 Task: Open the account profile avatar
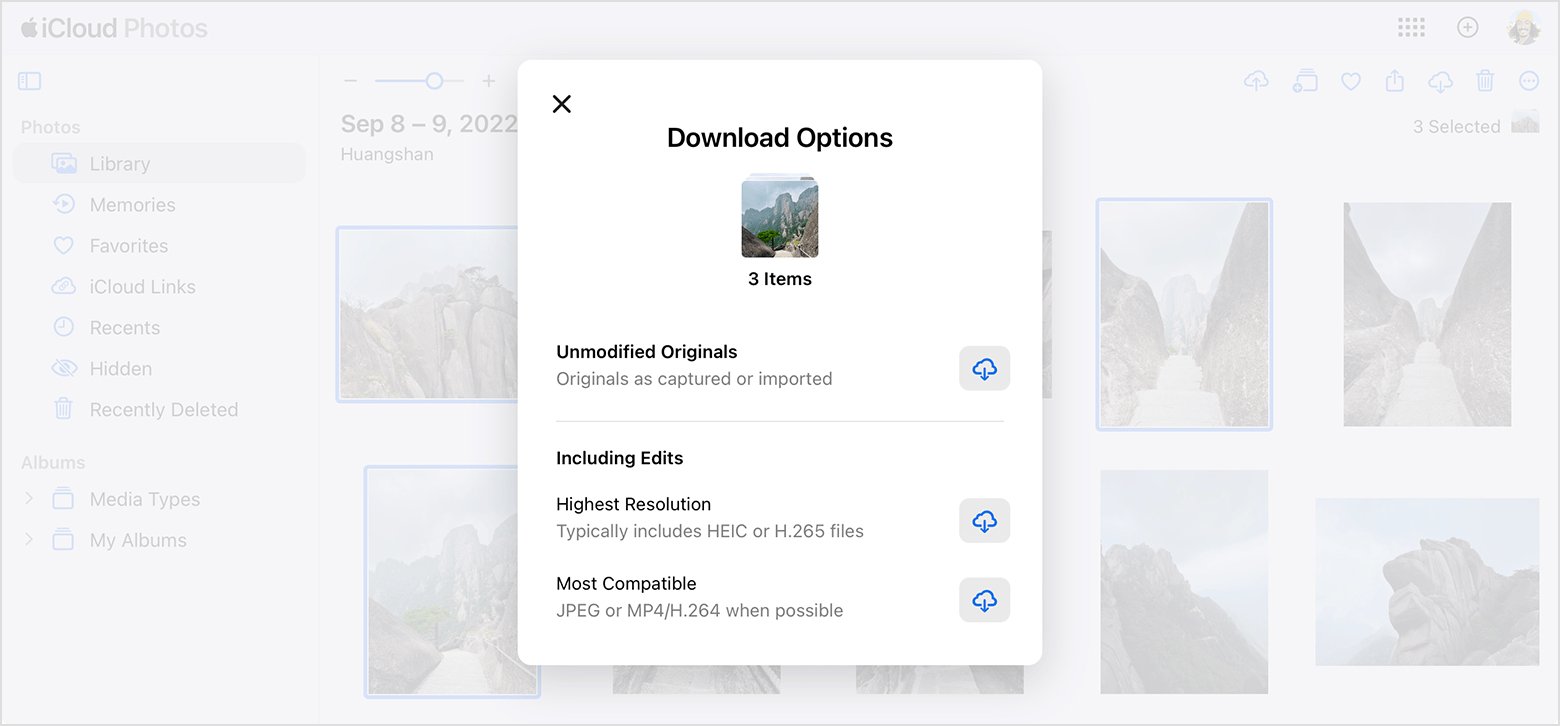pyautogui.click(x=1524, y=28)
